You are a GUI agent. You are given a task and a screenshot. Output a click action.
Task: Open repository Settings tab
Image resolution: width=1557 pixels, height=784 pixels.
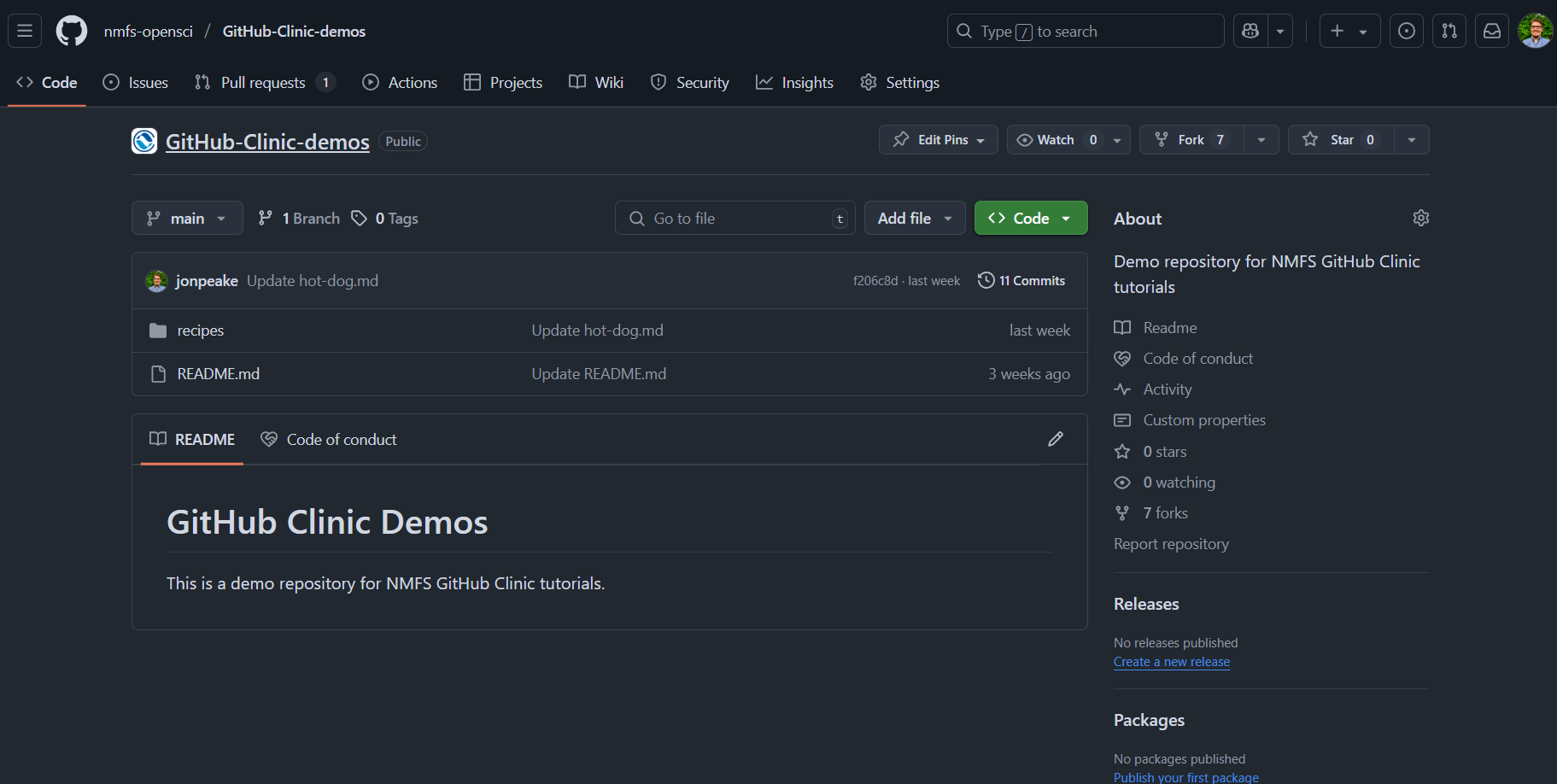[x=900, y=82]
